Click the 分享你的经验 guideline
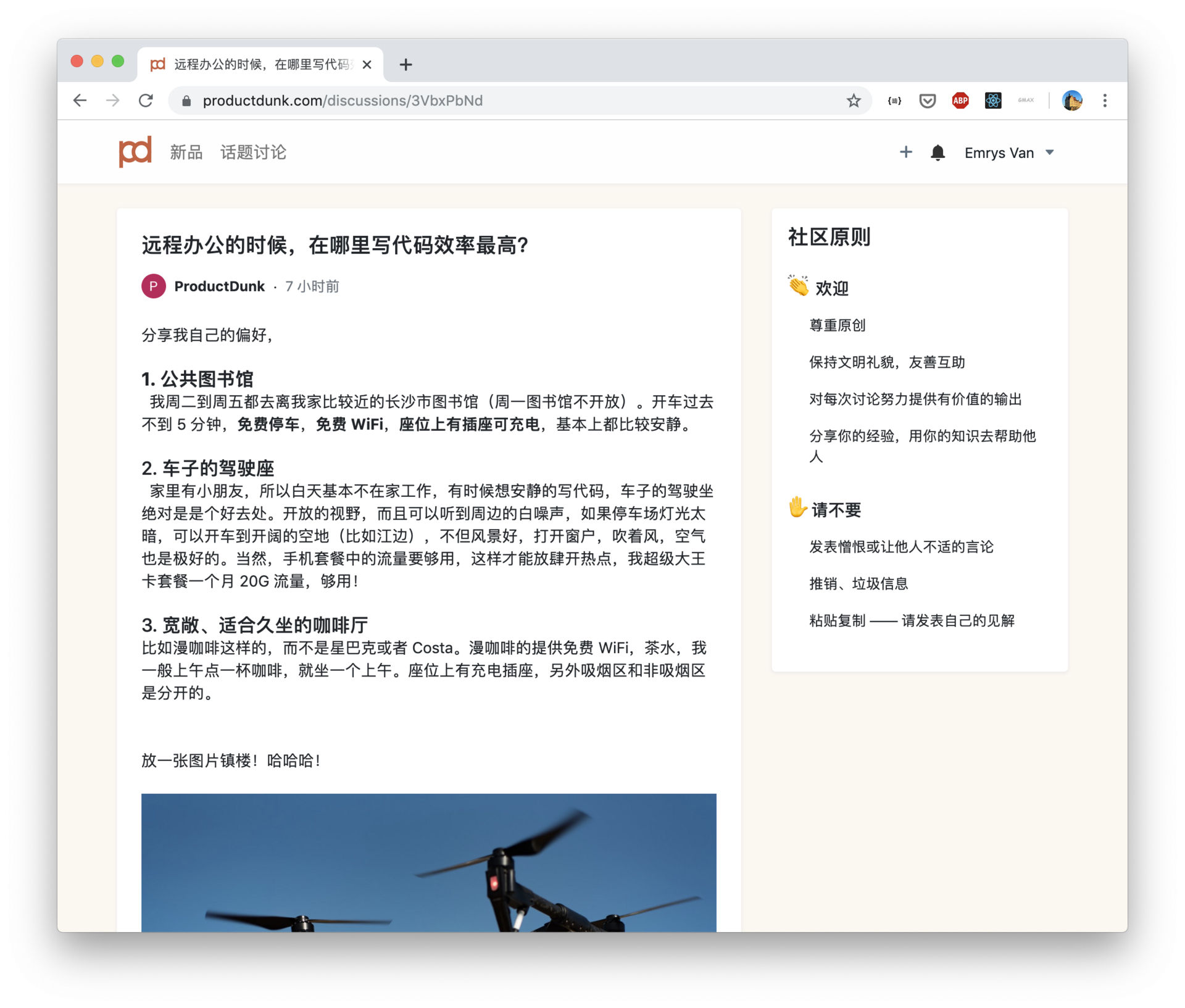 pyautogui.click(x=922, y=446)
